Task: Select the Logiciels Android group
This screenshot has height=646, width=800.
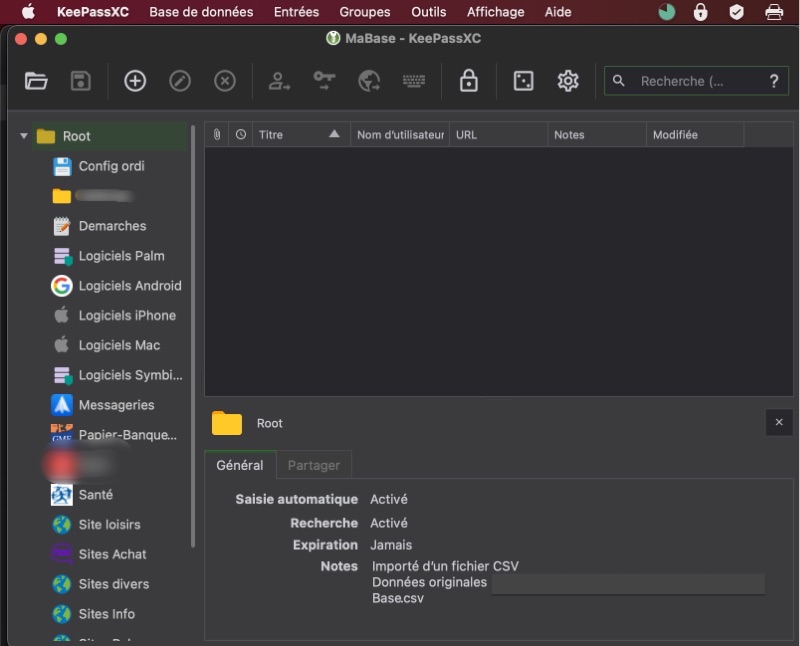Action: tap(130, 286)
